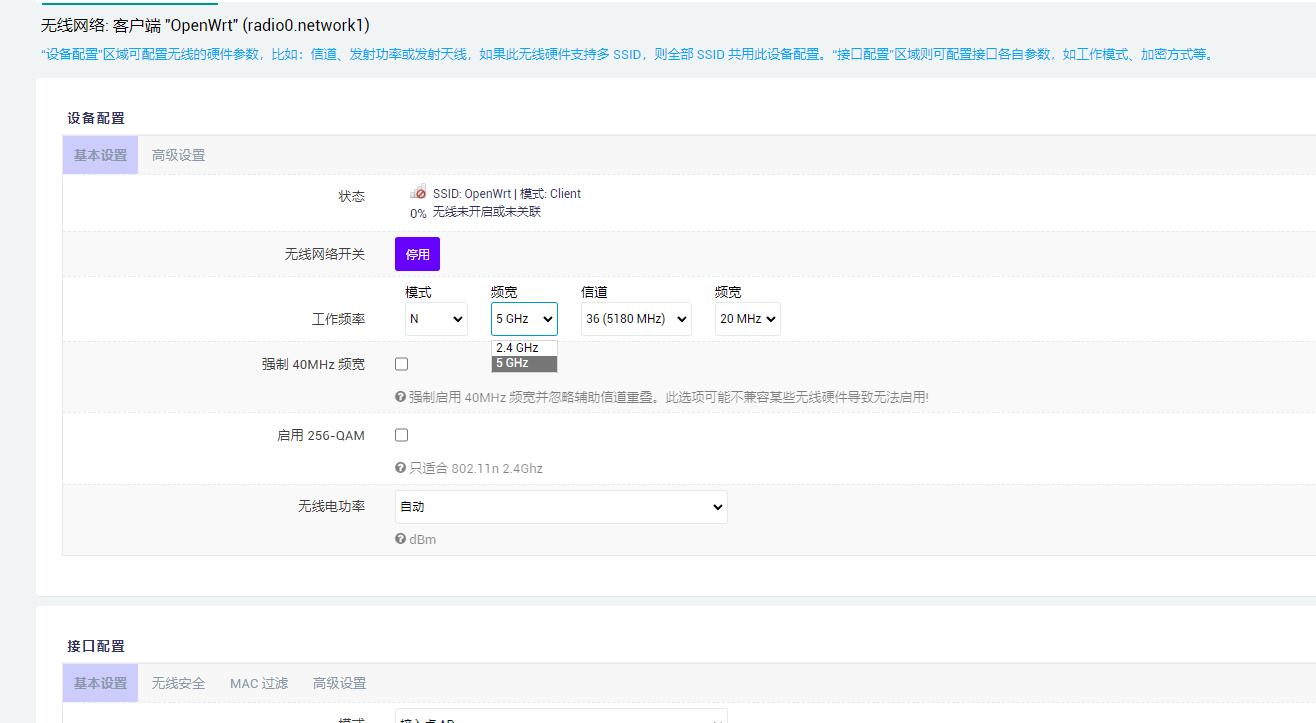Switch to the MAC 过滤 tab
The width and height of the screenshot is (1316, 723).
click(258, 682)
